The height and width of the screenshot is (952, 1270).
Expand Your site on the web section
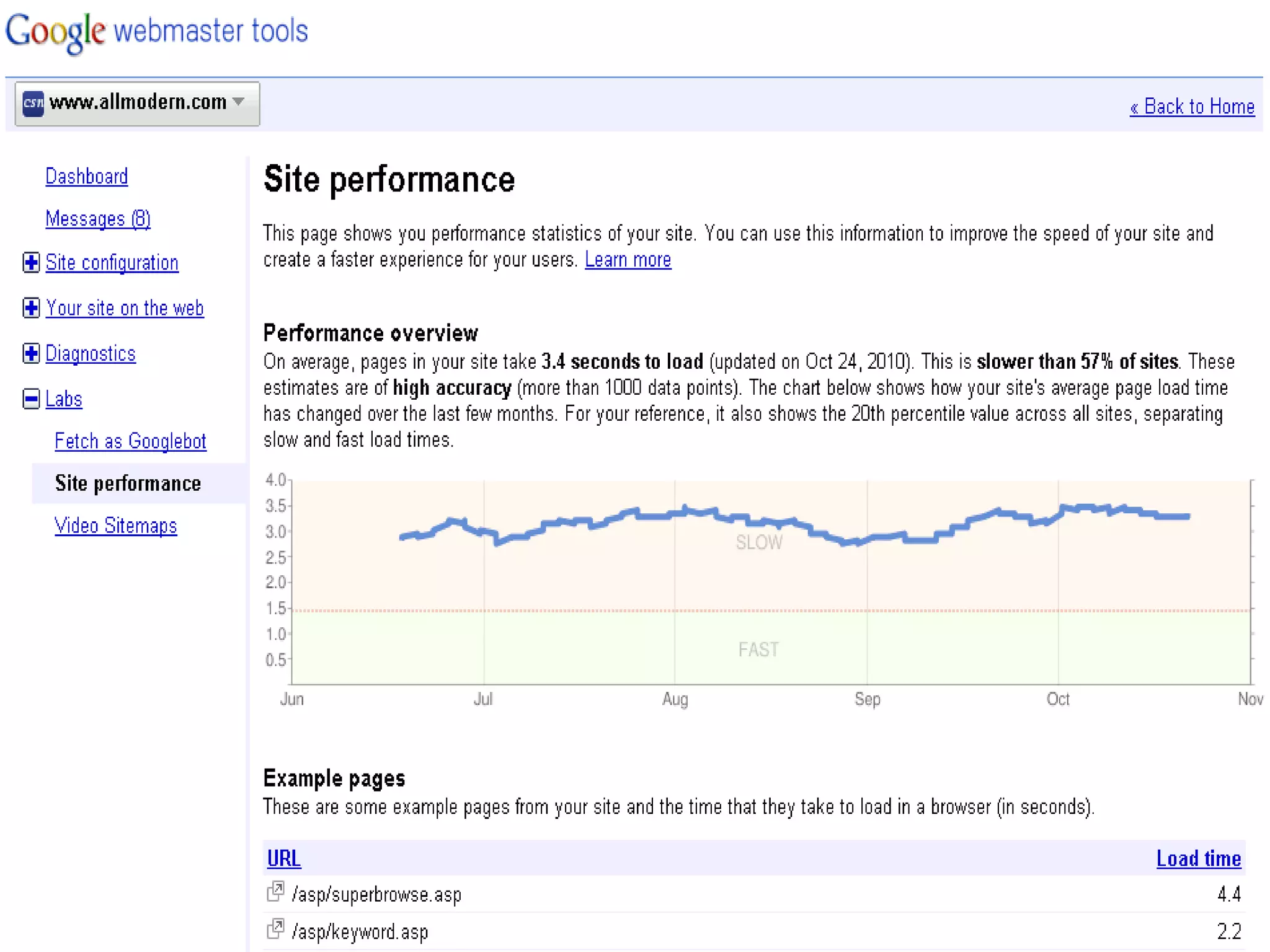(x=31, y=308)
